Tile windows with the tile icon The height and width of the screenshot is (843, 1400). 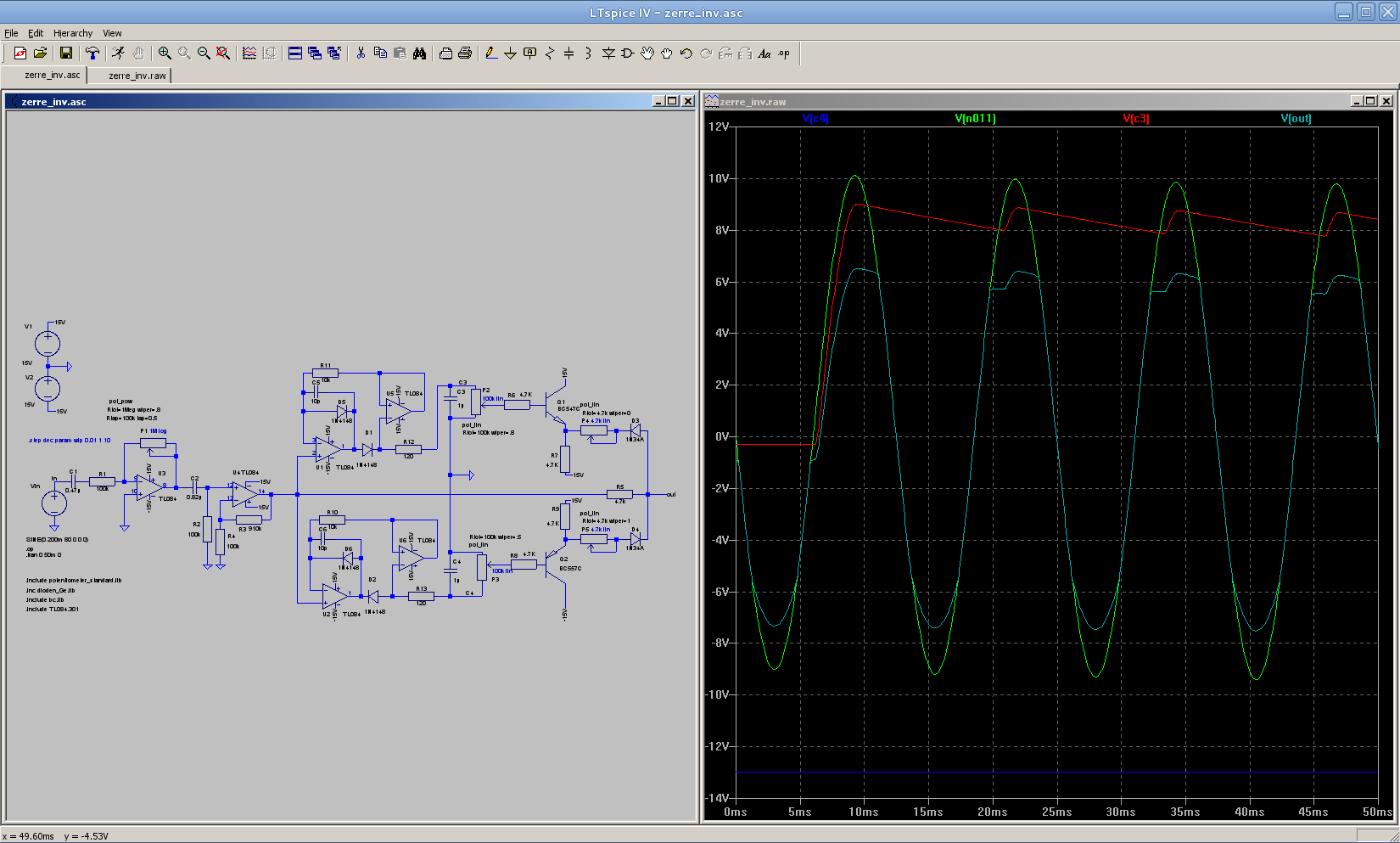coord(295,53)
